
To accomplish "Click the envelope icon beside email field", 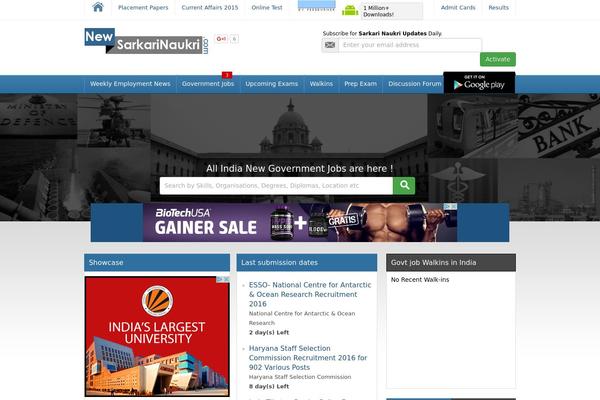I will (330, 45).
